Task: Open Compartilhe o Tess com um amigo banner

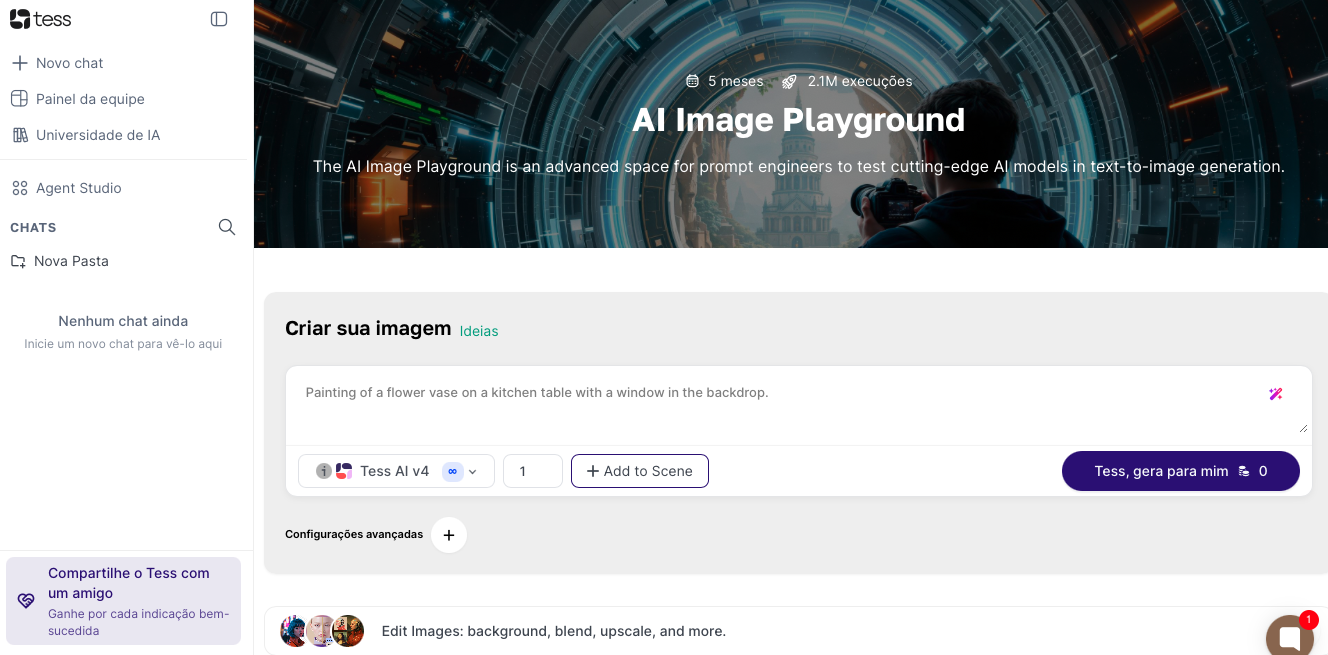Action: (123, 601)
